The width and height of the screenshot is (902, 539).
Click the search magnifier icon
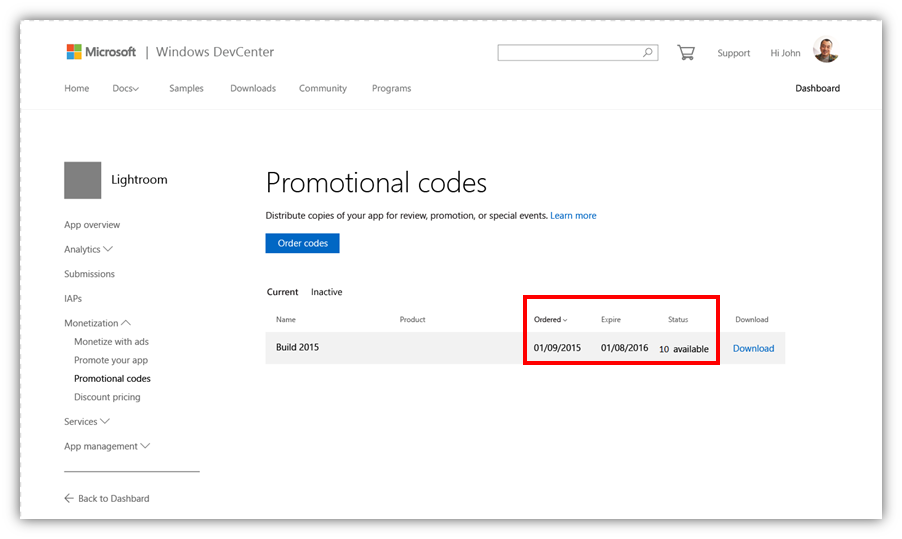(x=648, y=53)
